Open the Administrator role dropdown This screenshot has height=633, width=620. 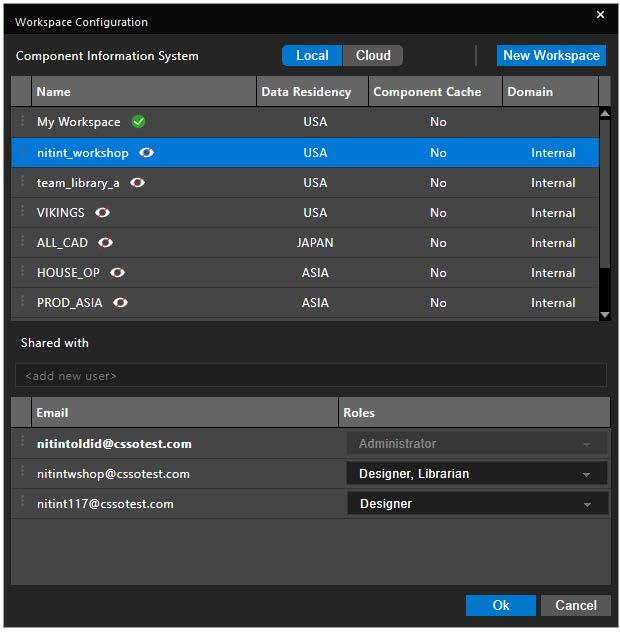(477, 444)
